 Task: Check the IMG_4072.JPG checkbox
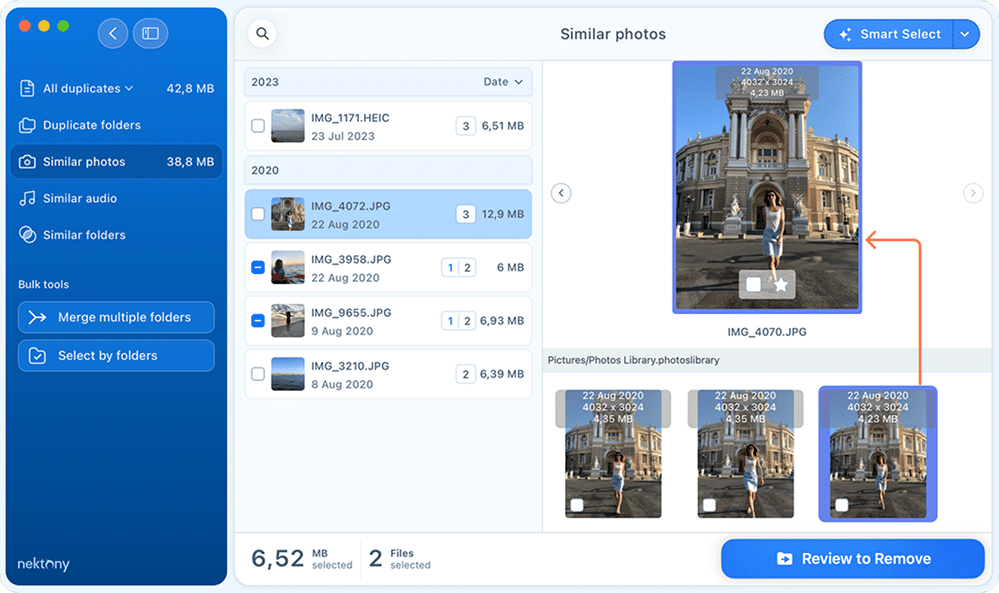257,214
